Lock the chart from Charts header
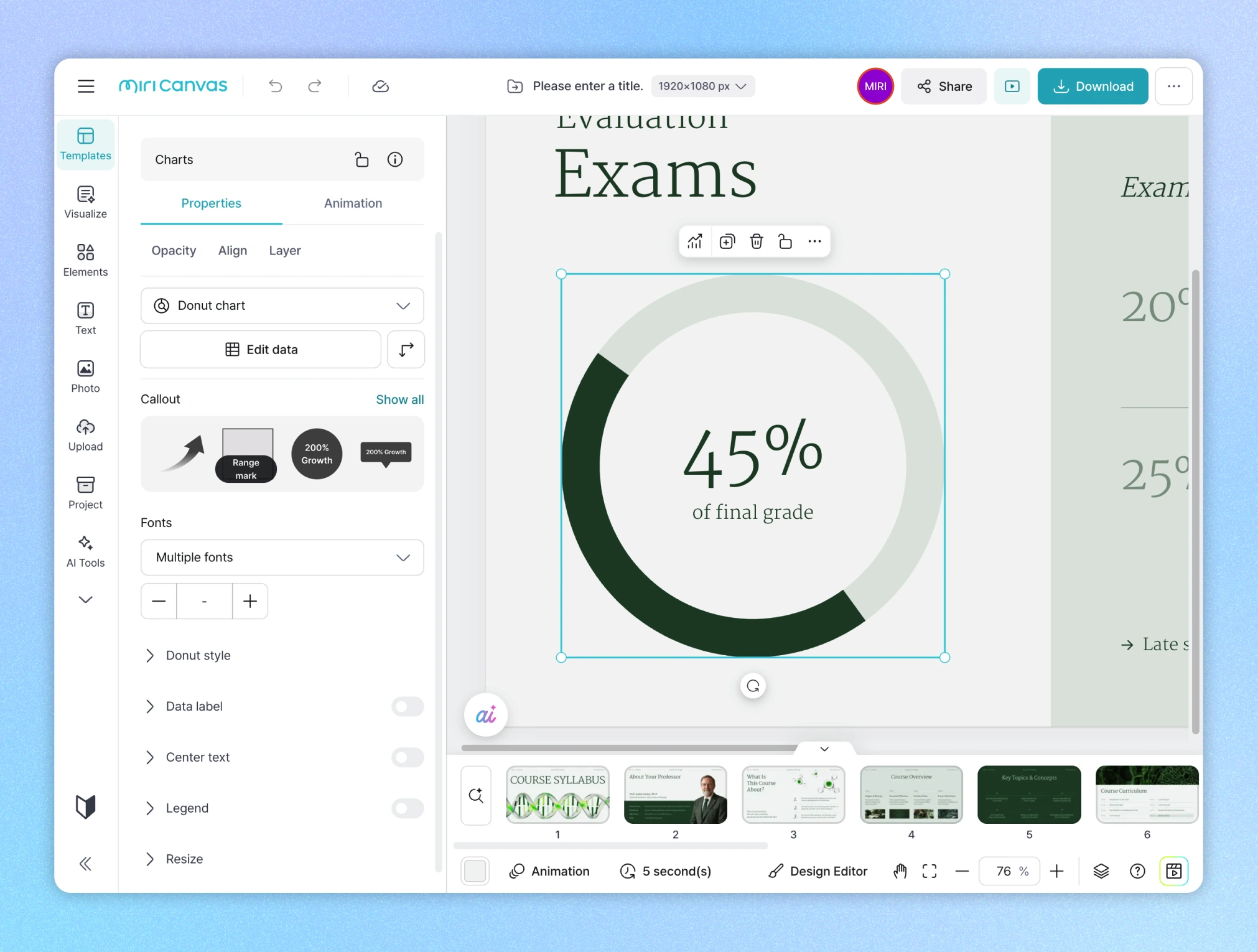 click(361, 160)
